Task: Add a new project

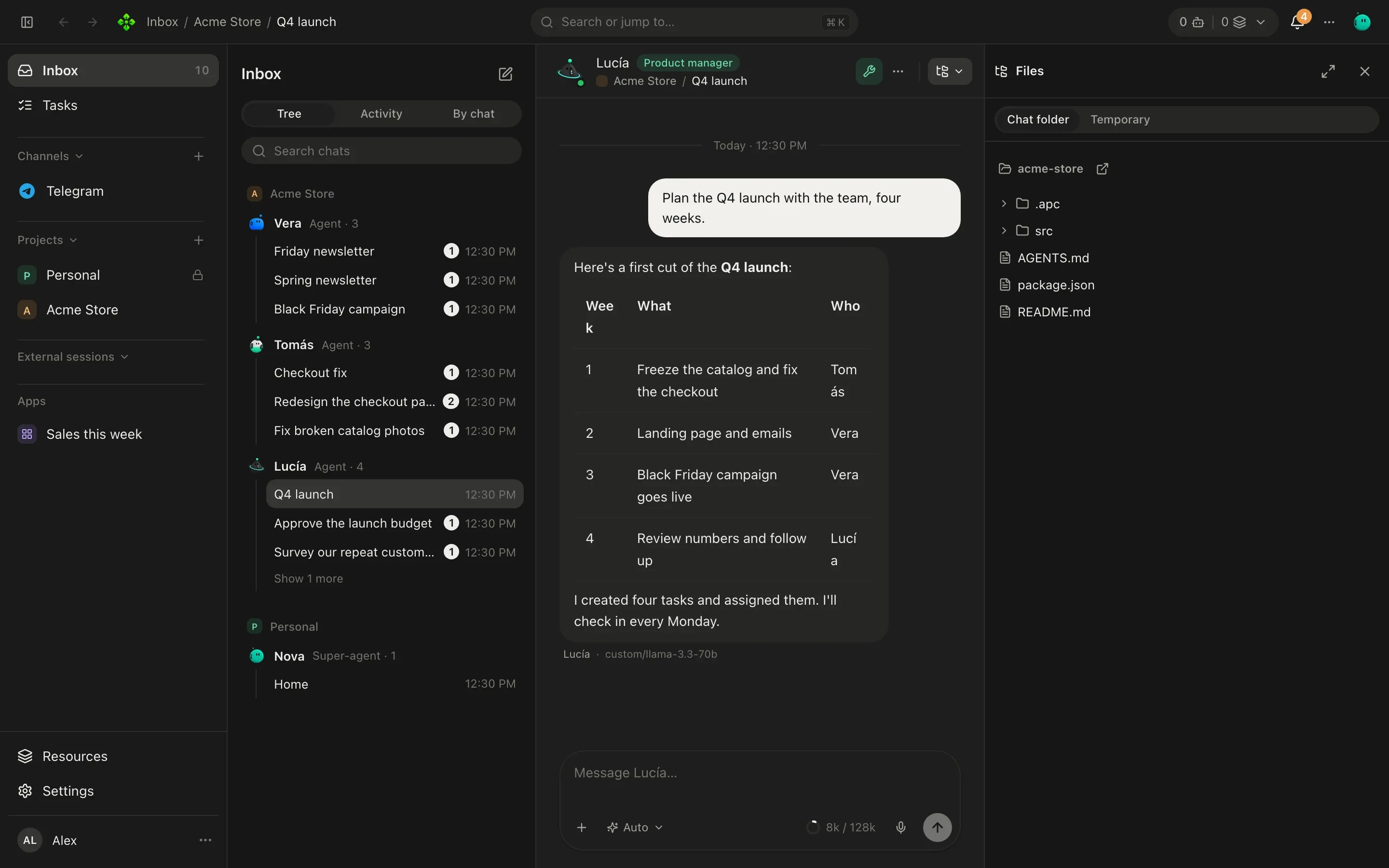Action: point(199,240)
